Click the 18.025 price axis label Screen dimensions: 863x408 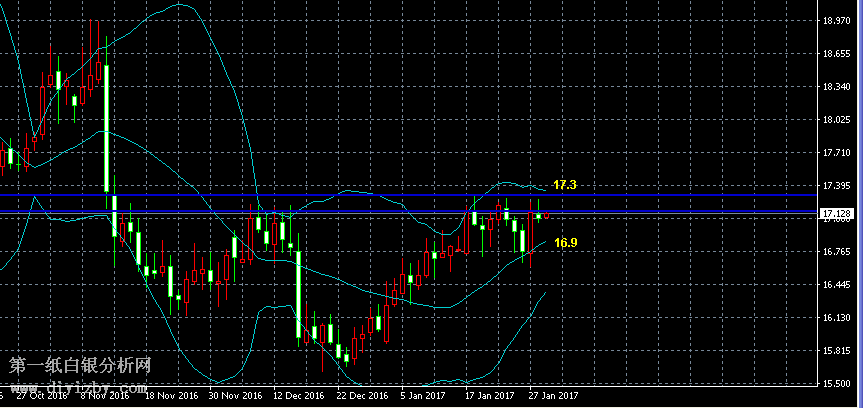[x=836, y=120]
